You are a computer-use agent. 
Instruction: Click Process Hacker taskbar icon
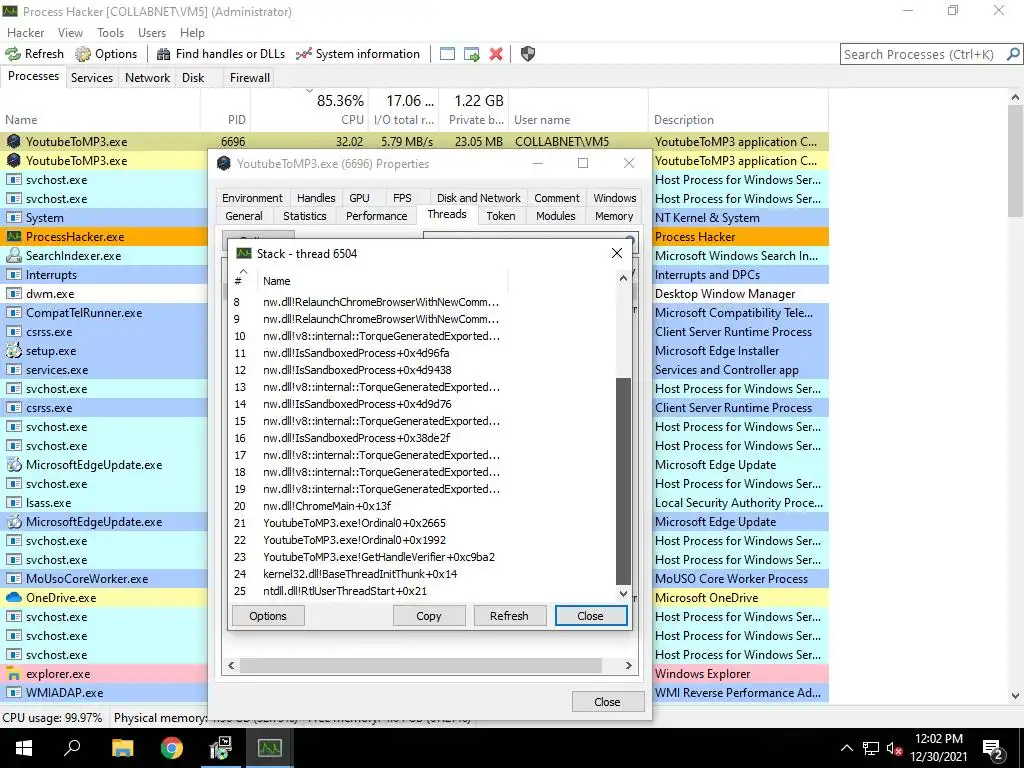[x=270, y=748]
